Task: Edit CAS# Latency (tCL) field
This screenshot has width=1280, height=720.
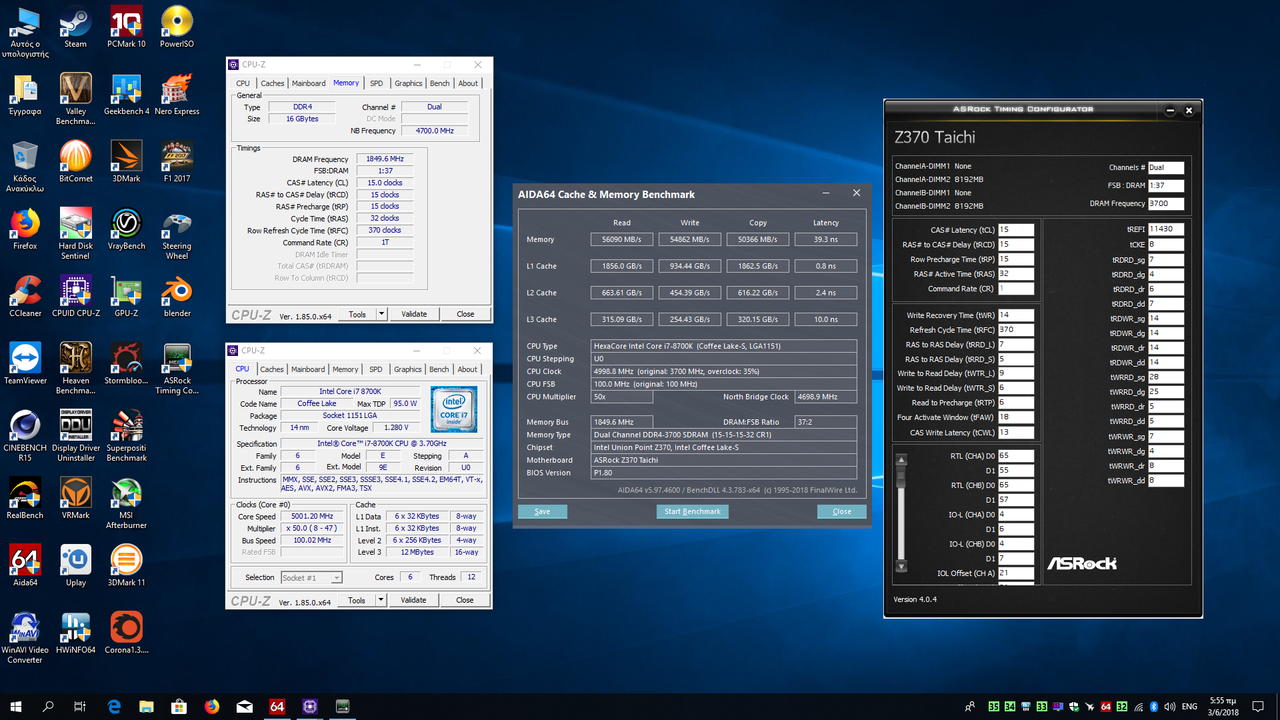Action: 1016,230
